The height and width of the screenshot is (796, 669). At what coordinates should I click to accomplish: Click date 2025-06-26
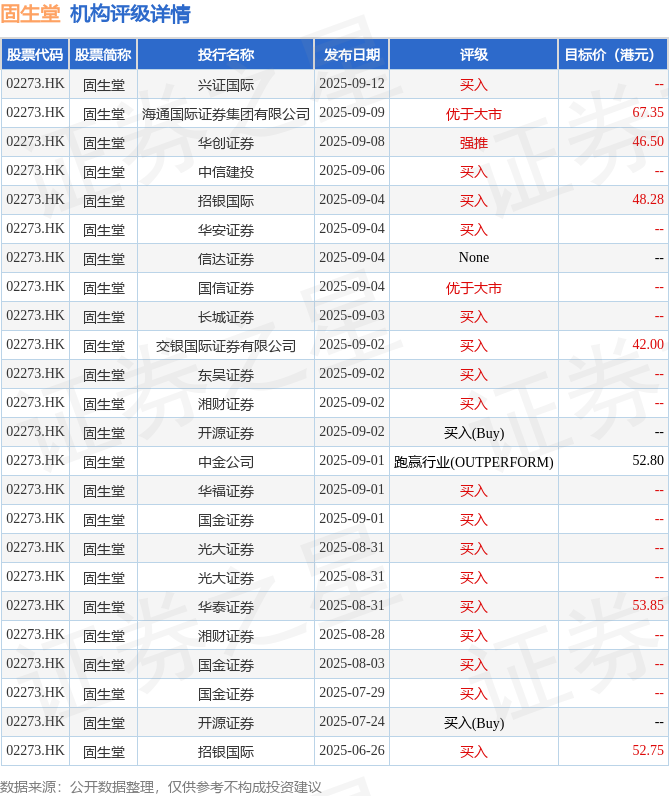tap(352, 750)
